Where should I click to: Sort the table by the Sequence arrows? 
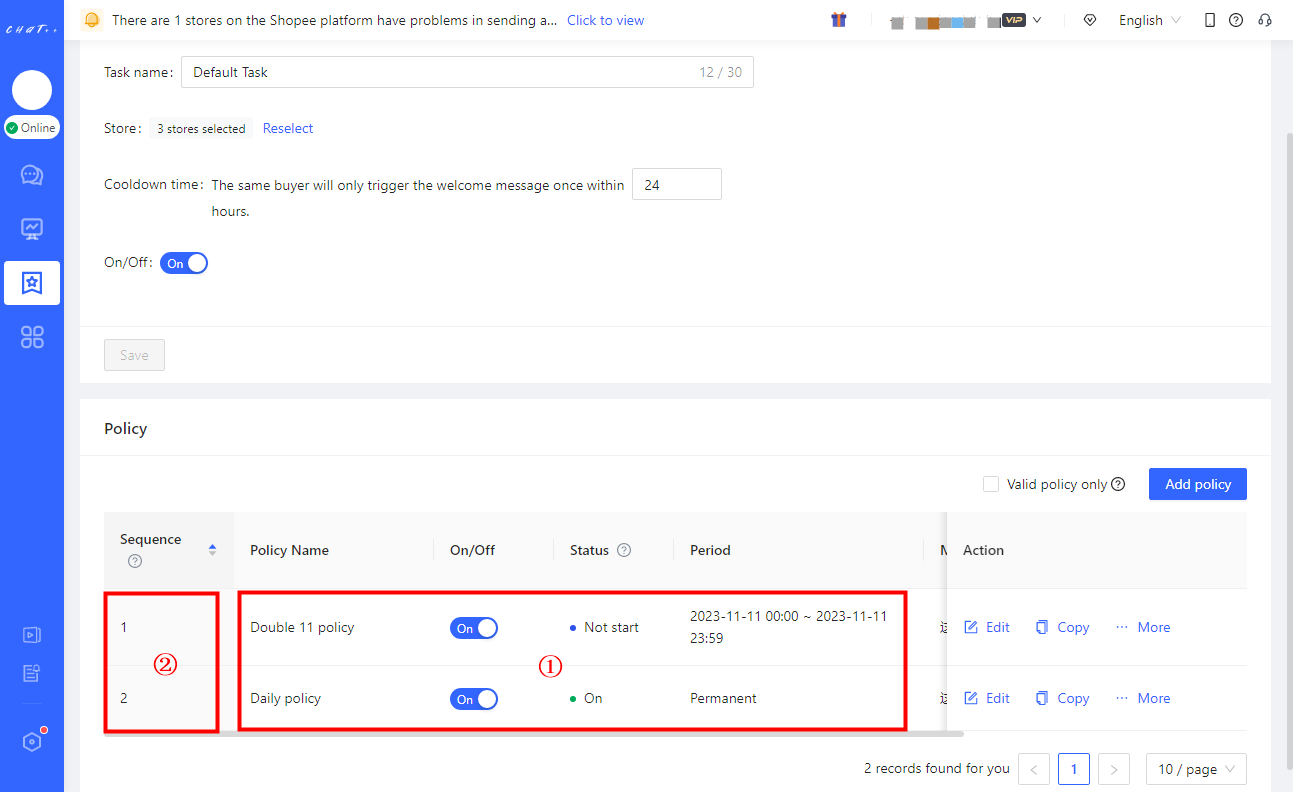click(x=212, y=550)
